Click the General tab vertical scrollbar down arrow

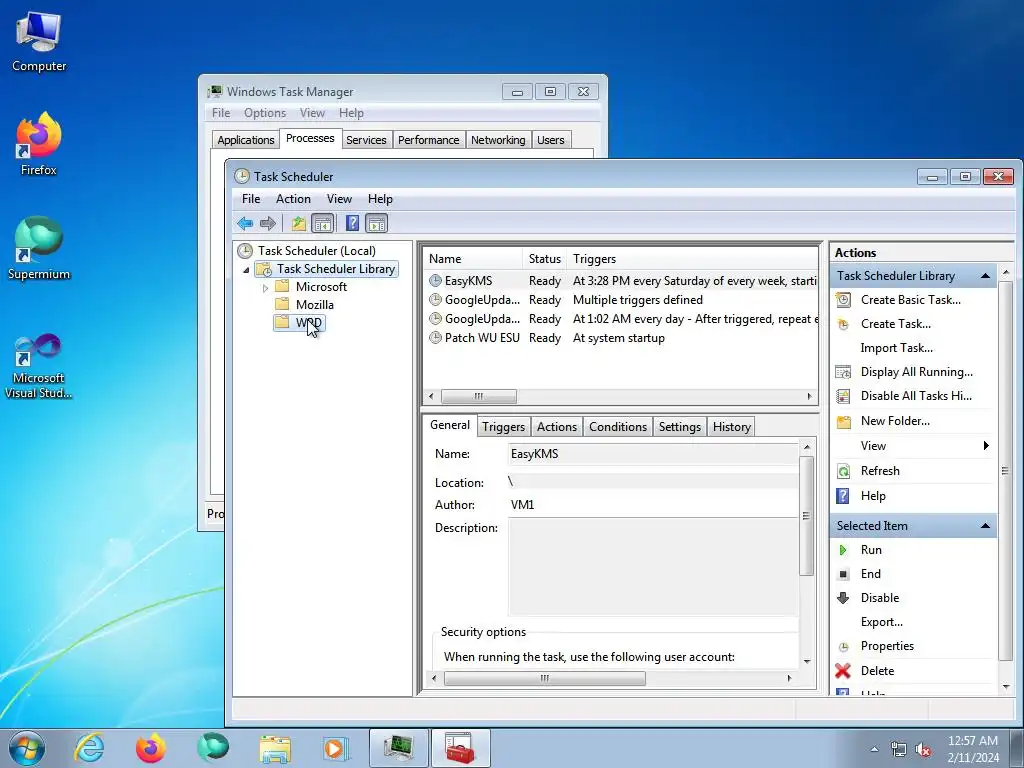(x=807, y=662)
